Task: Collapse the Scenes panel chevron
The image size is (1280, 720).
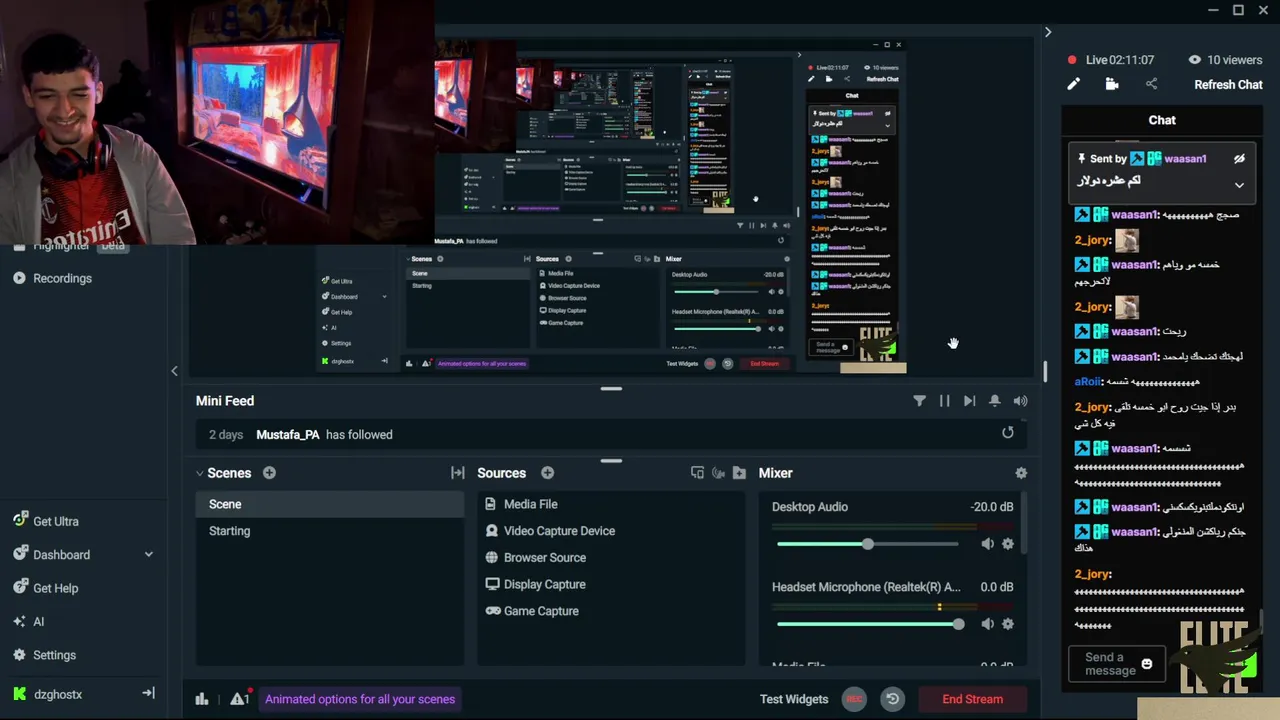Action: [x=199, y=473]
